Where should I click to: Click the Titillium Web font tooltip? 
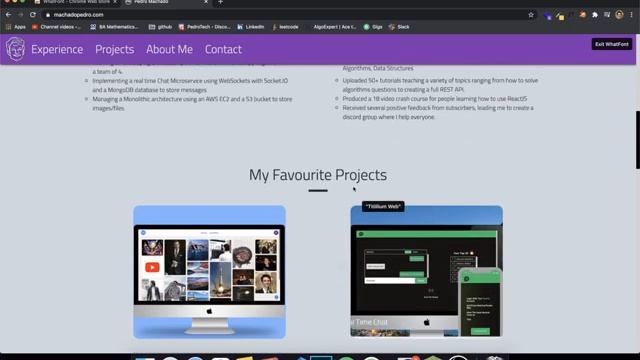point(383,207)
